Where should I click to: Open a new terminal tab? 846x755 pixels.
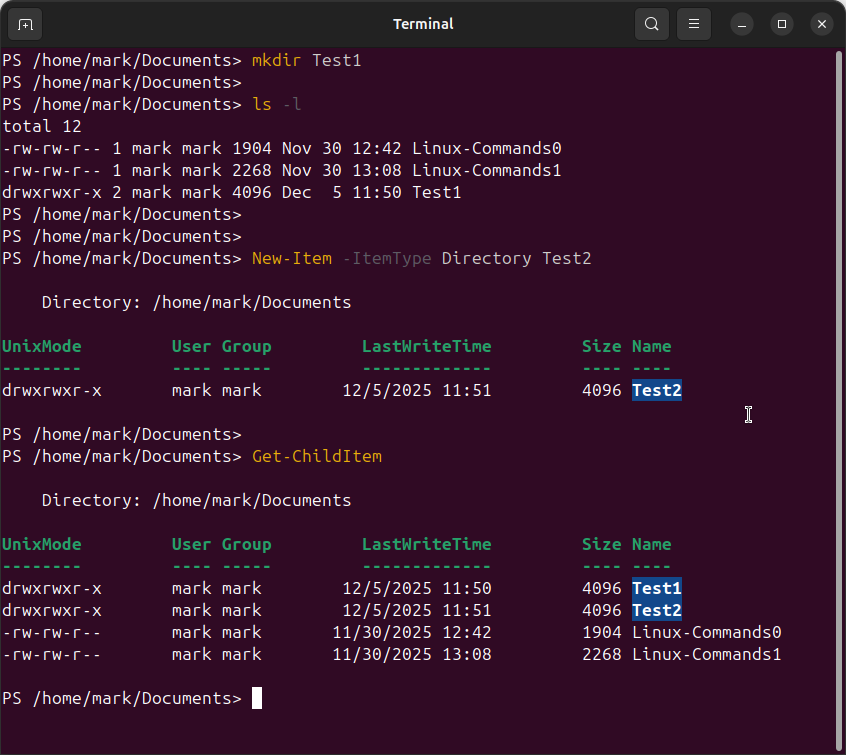click(24, 23)
